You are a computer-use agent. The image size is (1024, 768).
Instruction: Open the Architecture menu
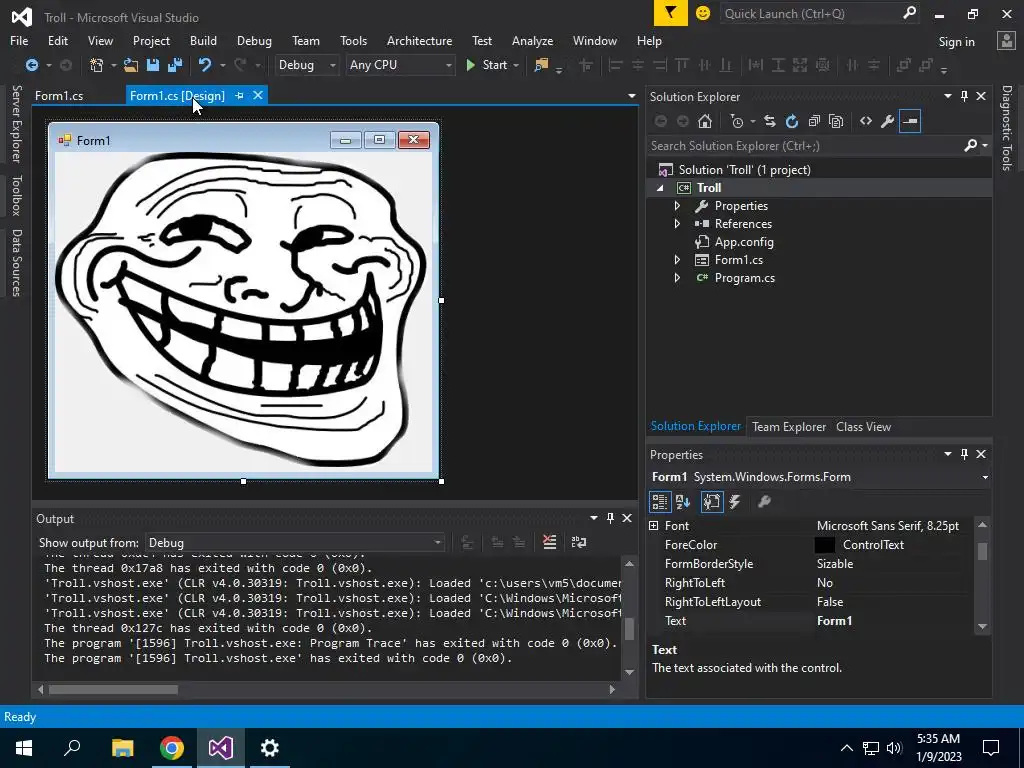[x=419, y=40]
